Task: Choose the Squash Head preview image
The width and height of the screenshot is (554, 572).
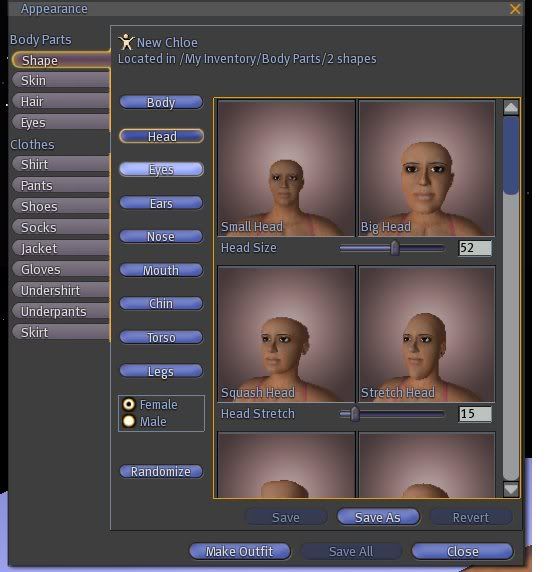Action: pyautogui.click(x=286, y=334)
